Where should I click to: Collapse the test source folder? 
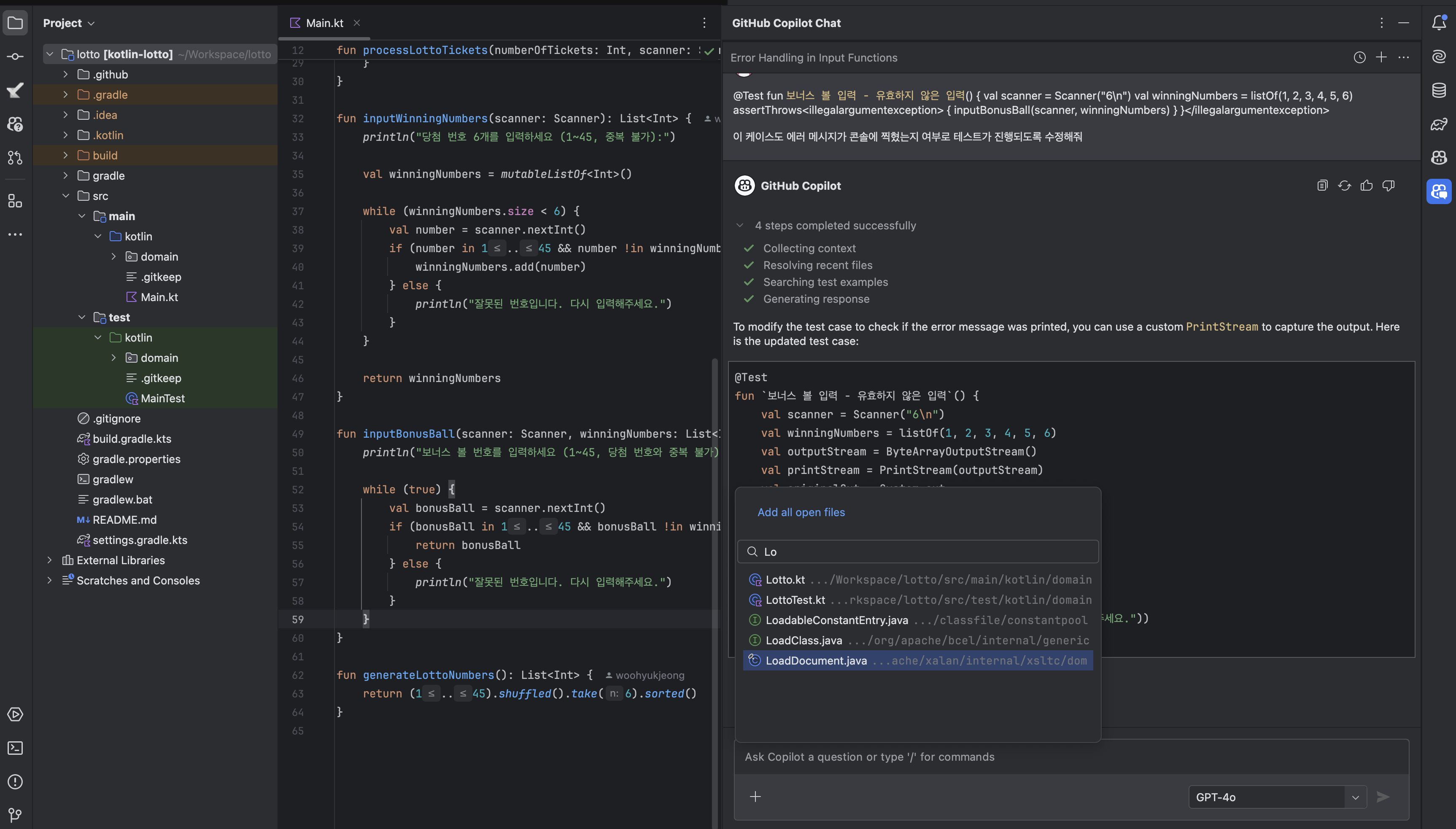point(81,317)
